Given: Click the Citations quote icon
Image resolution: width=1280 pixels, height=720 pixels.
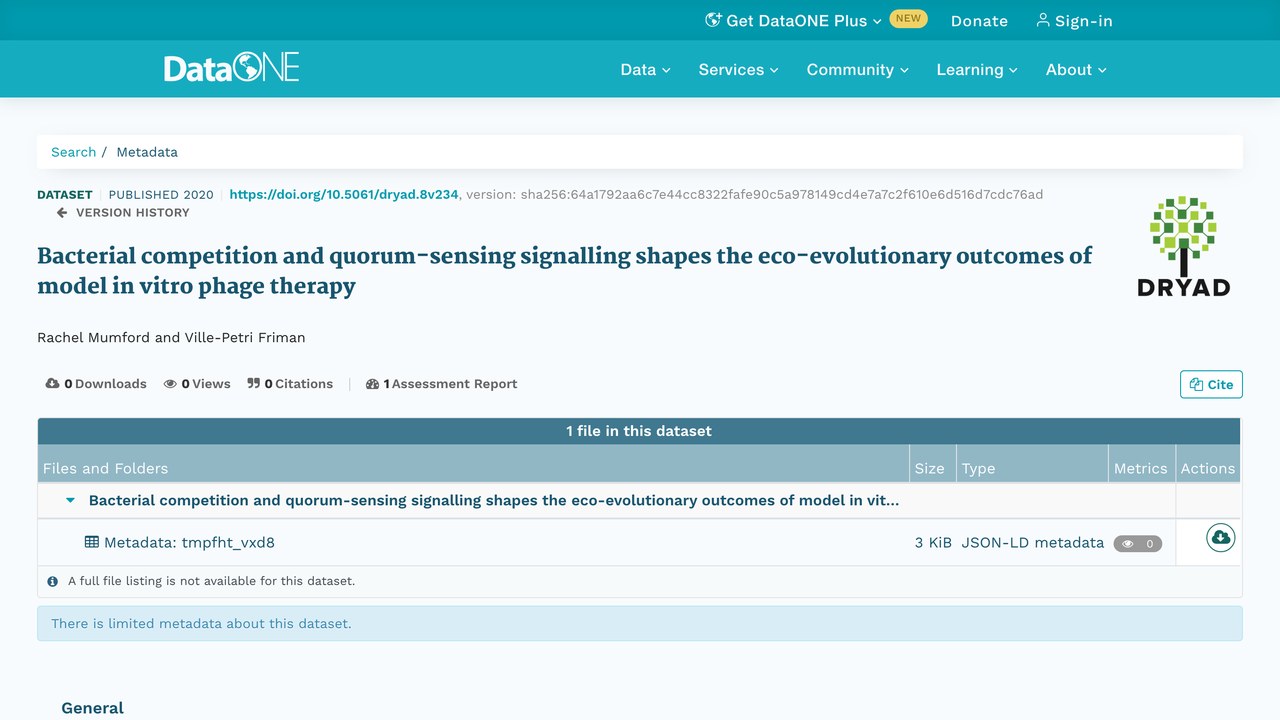Looking at the screenshot, I should click(254, 384).
